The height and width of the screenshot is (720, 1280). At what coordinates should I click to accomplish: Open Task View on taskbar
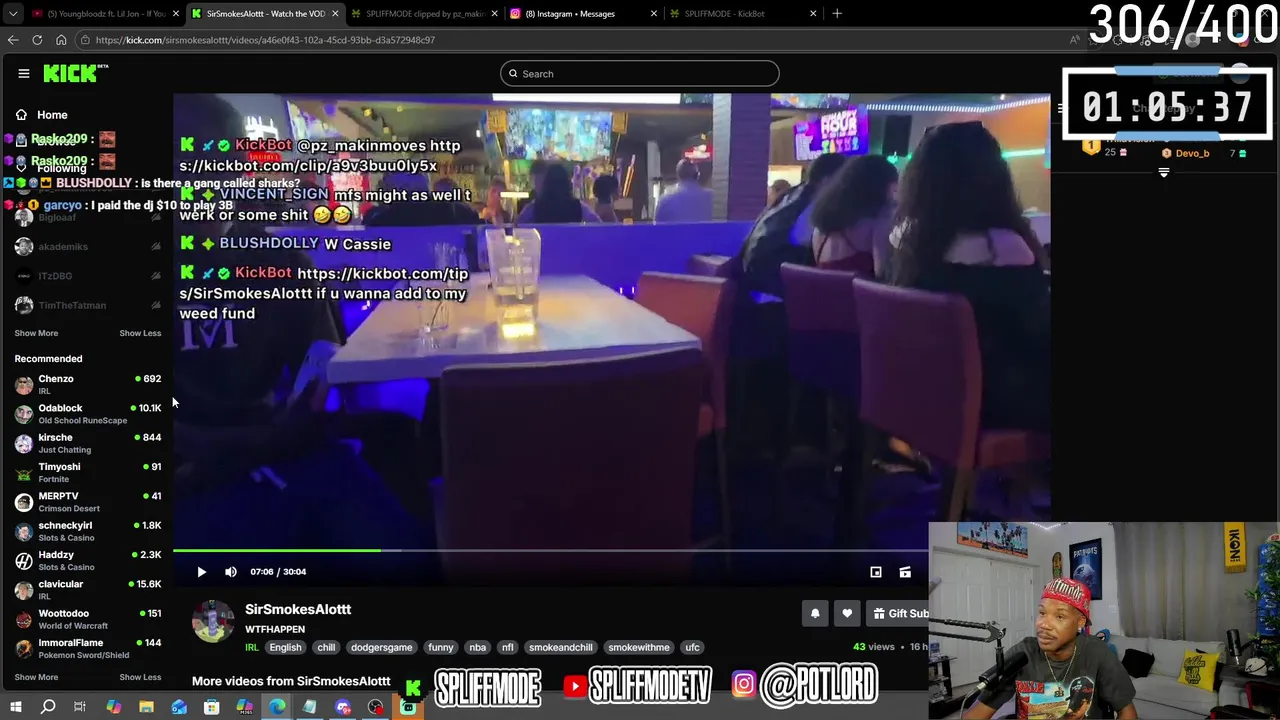(80, 707)
